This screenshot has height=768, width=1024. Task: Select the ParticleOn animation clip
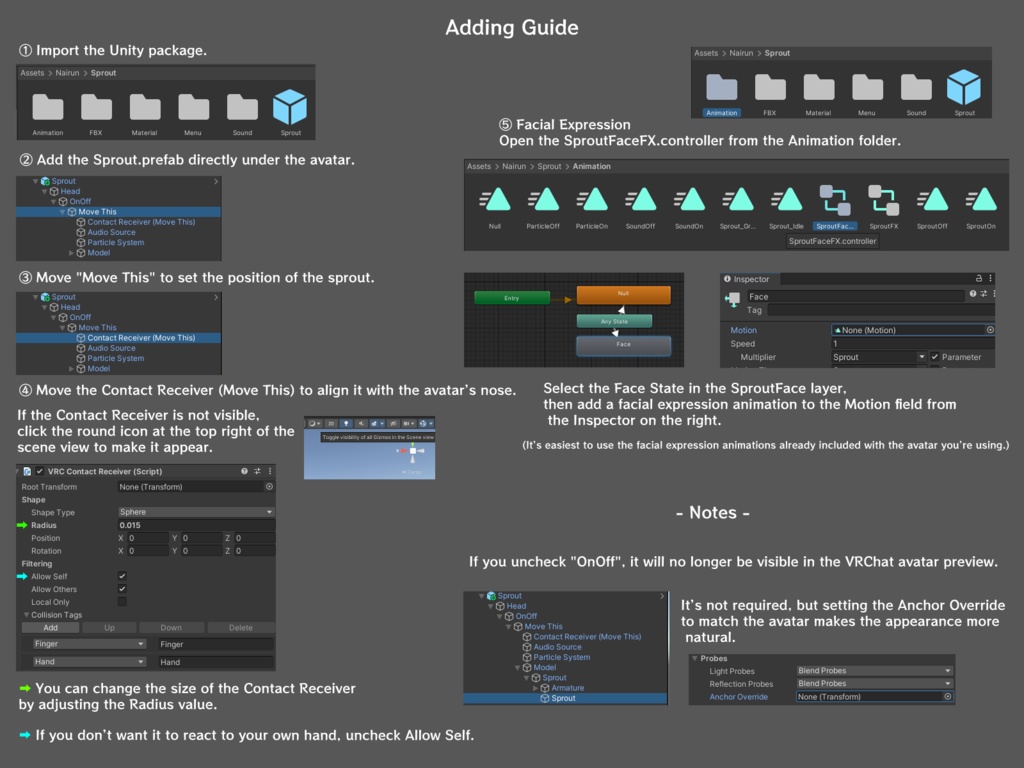pyautogui.click(x=592, y=206)
